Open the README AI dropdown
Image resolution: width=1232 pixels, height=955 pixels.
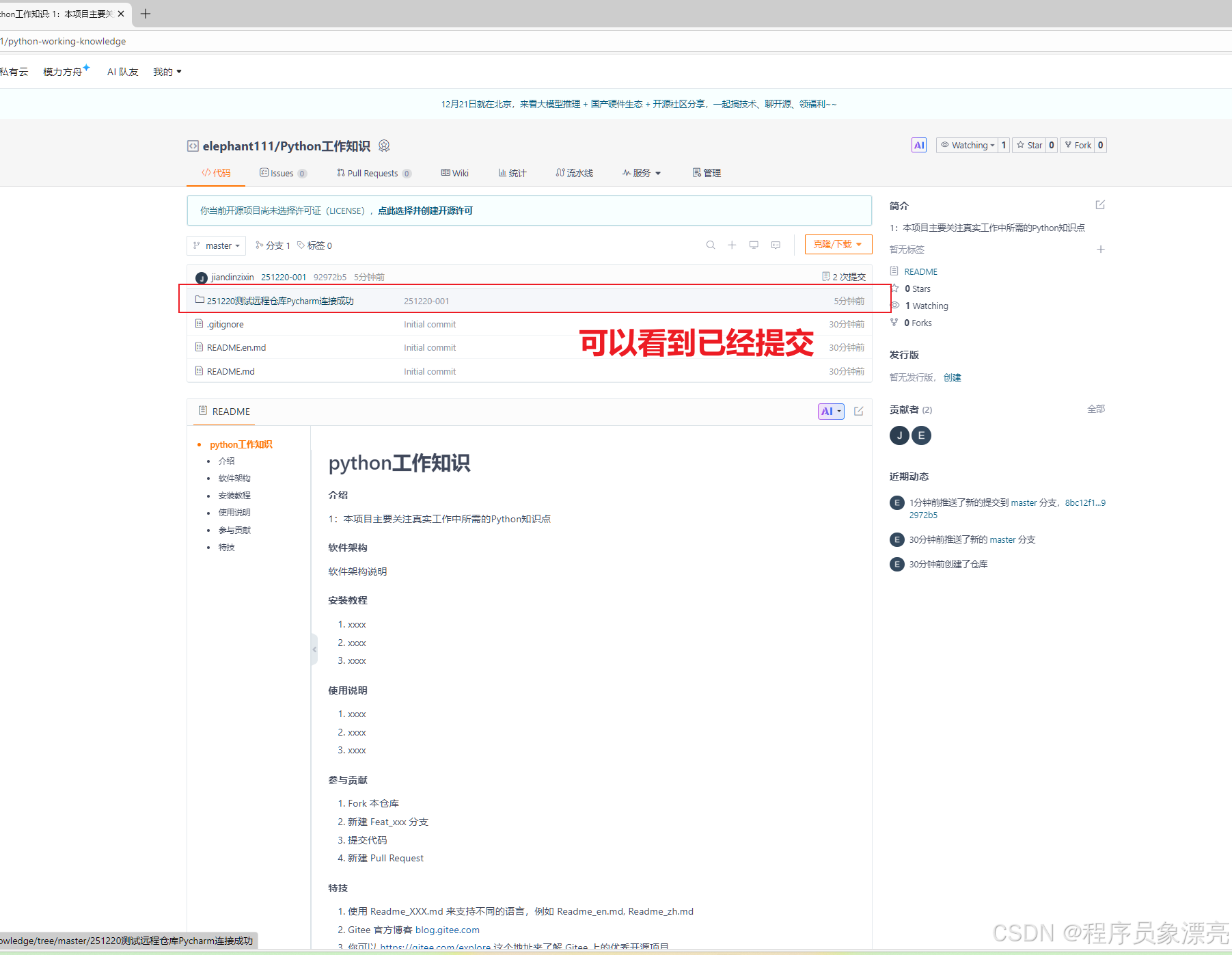(831, 412)
